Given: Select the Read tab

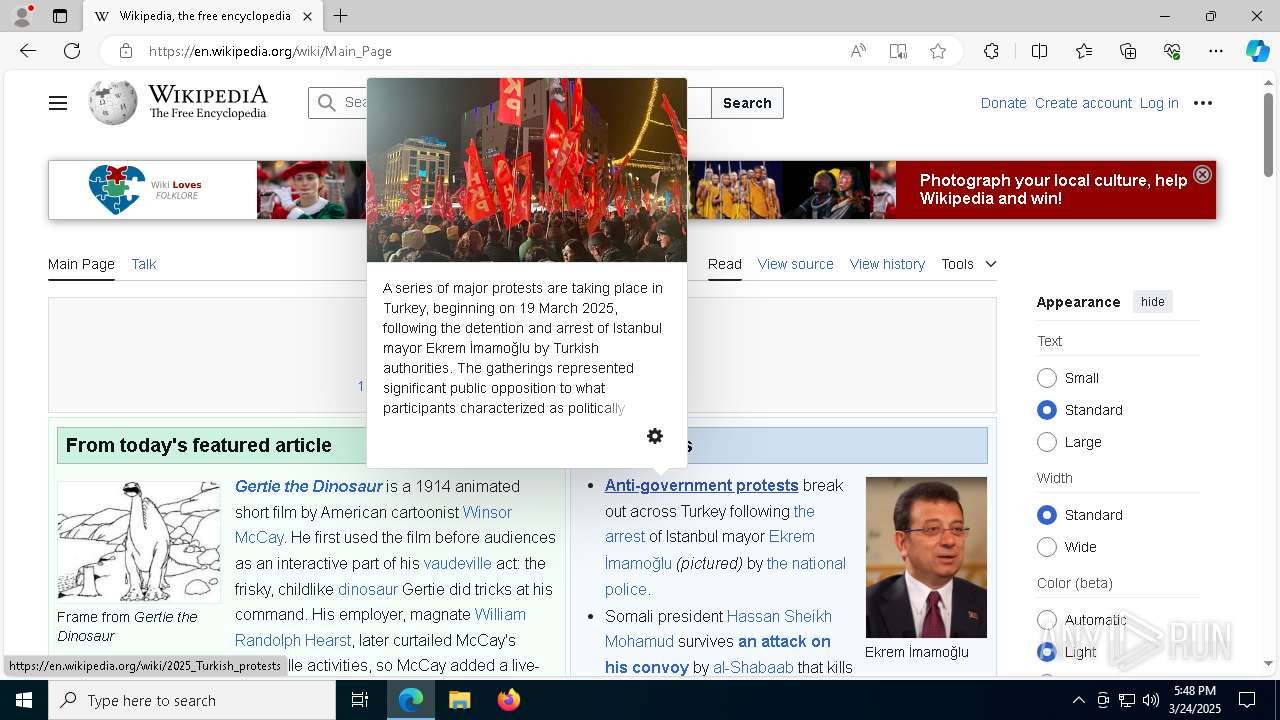Looking at the screenshot, I should (x=725, y=264).
